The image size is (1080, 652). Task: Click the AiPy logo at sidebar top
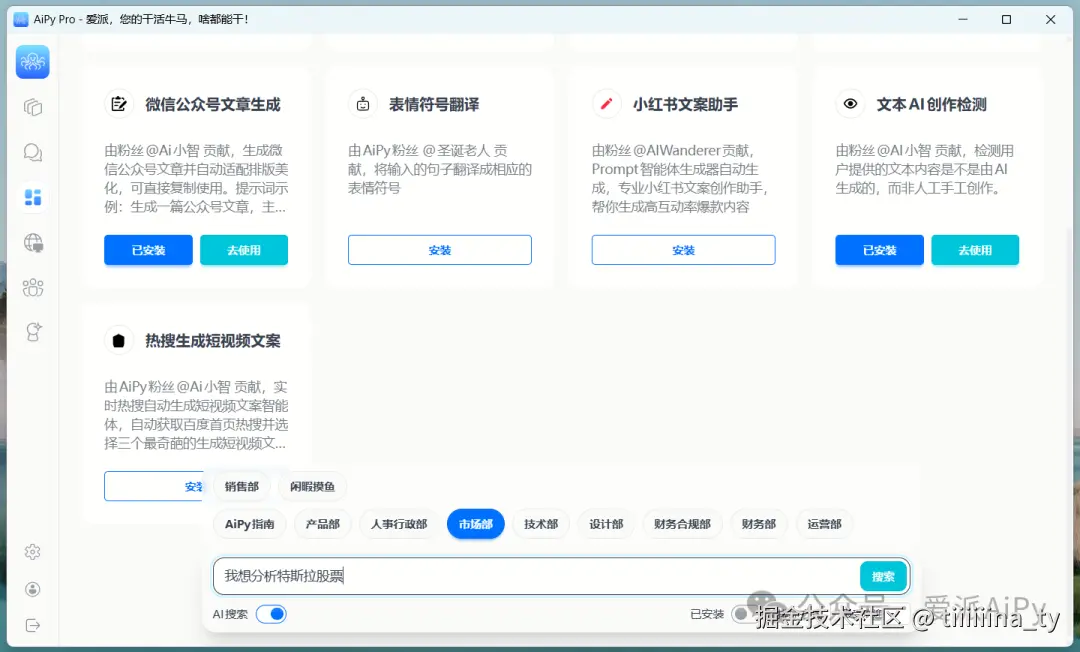33,62
